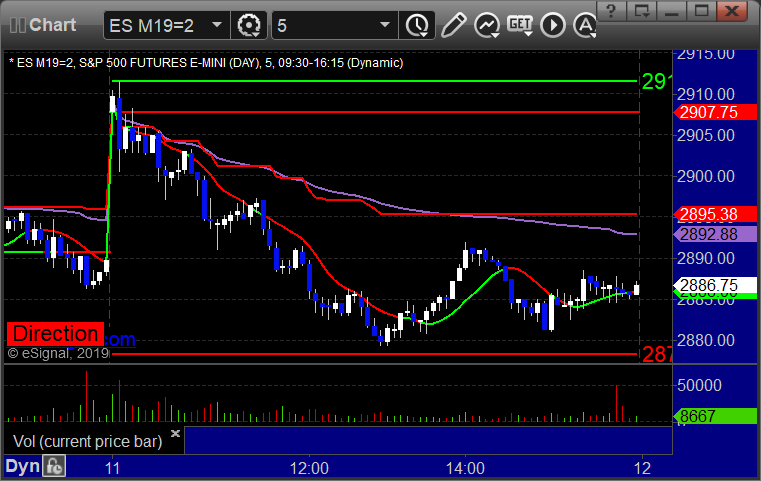The height and width of the screenshot is (481, 761).
Task: Open the alerts 'A' icon
Action: pos(584,25)
